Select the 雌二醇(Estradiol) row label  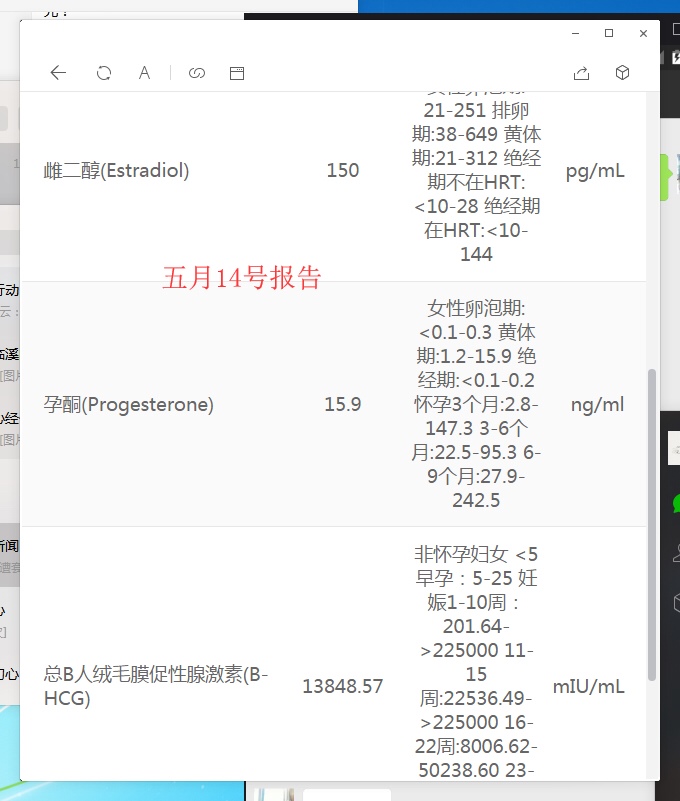coord(117,171)
